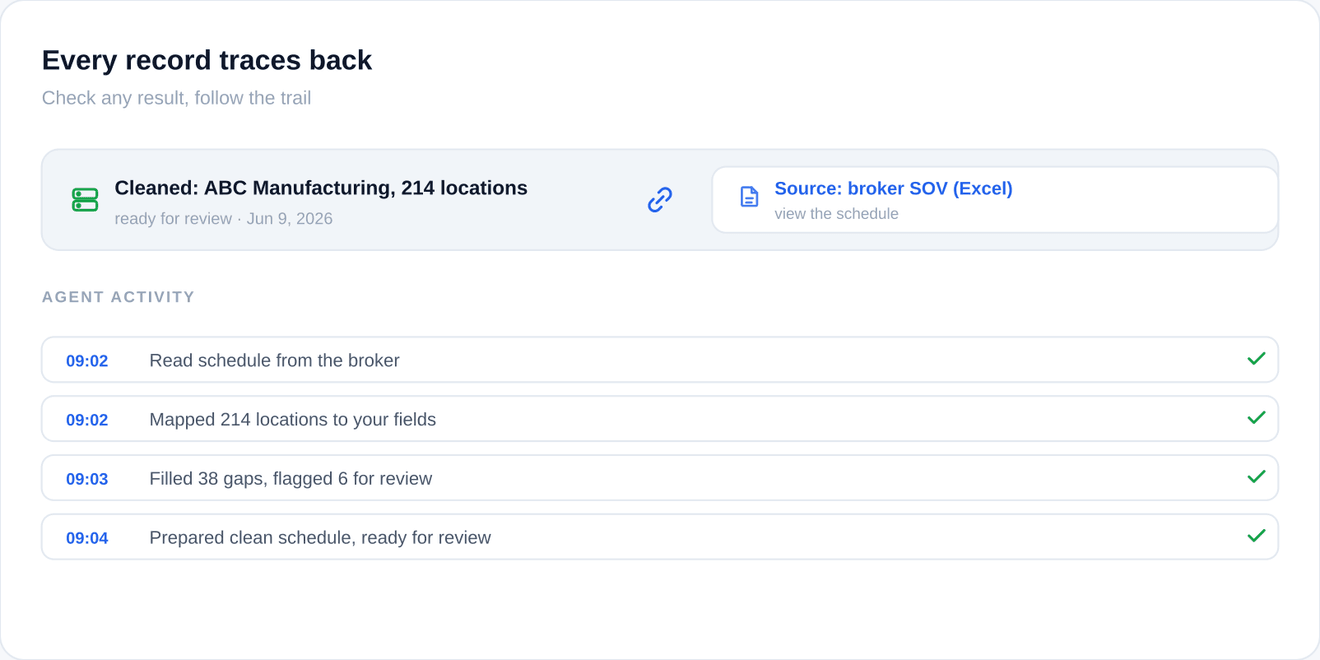Click the blue chain link icon
This screenshot has height=660, width=1320.
coord(660,200)
